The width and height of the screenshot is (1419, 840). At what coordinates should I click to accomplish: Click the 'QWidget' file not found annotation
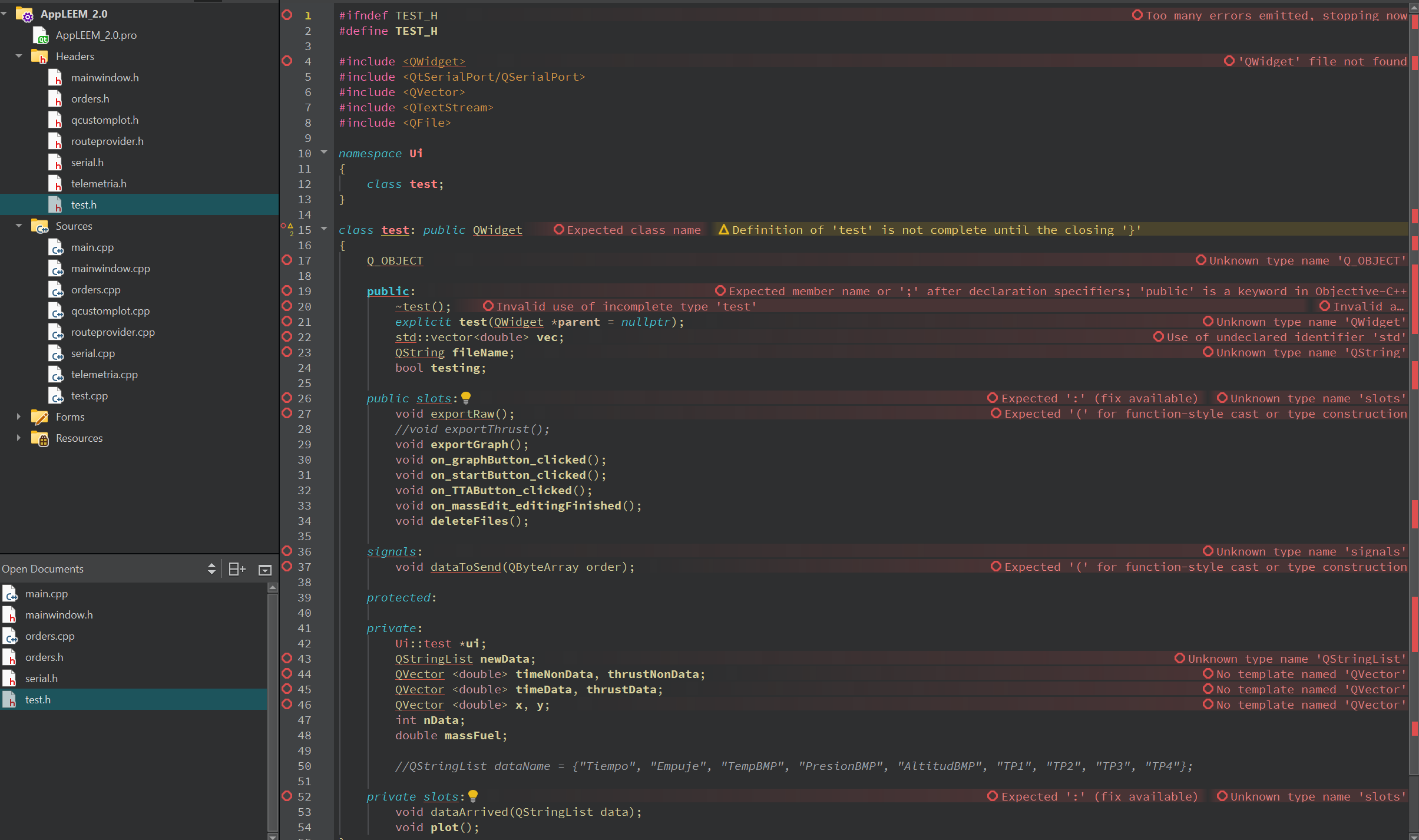pyautogui.click(x=1315, y=61)
